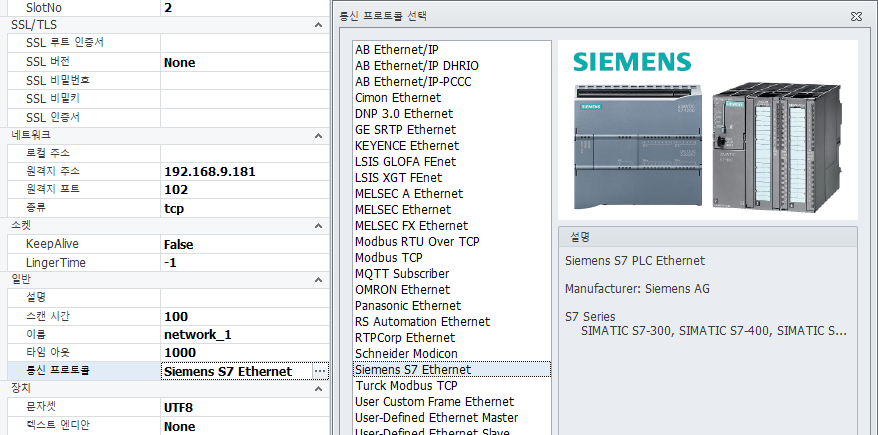Pick RS Automation Ethernet protocol
The image size is (878, 435).
click(x=451, y=322)
